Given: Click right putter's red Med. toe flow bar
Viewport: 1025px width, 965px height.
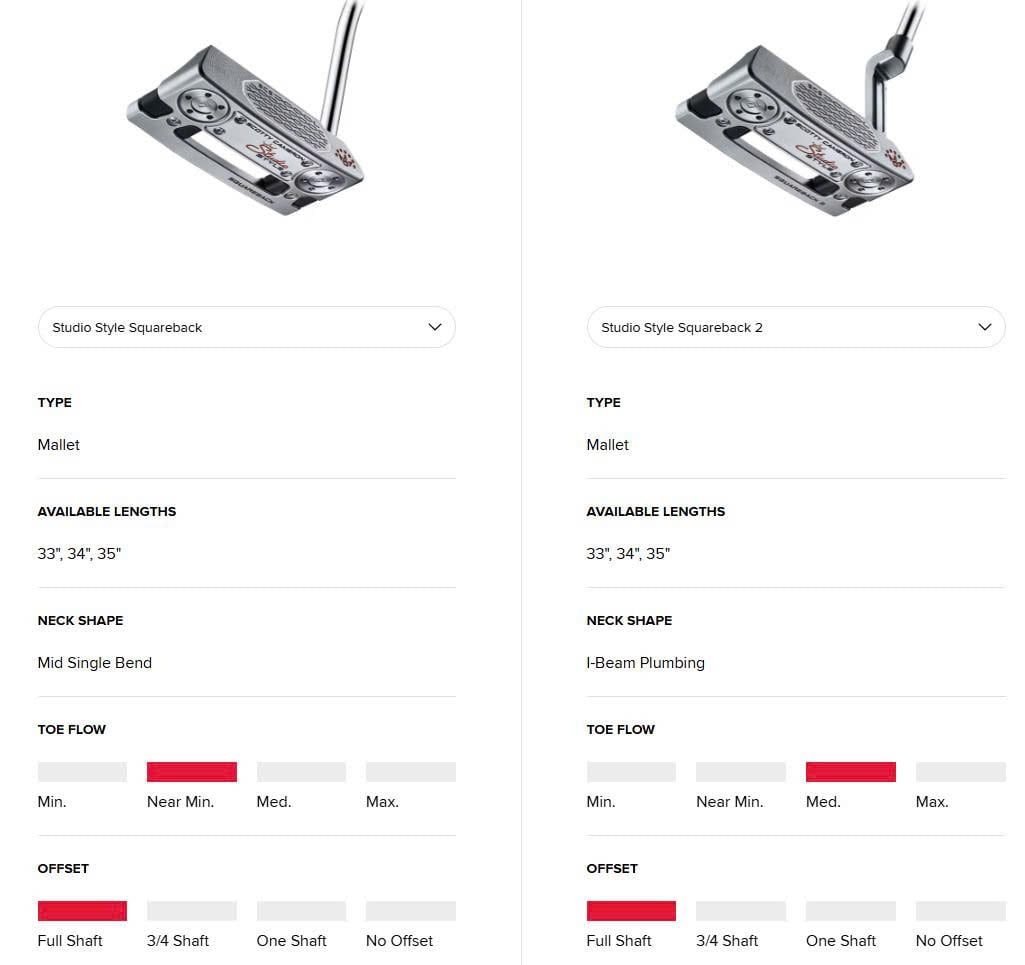Looking at the screenshot, I should click(x=850, y=772).
